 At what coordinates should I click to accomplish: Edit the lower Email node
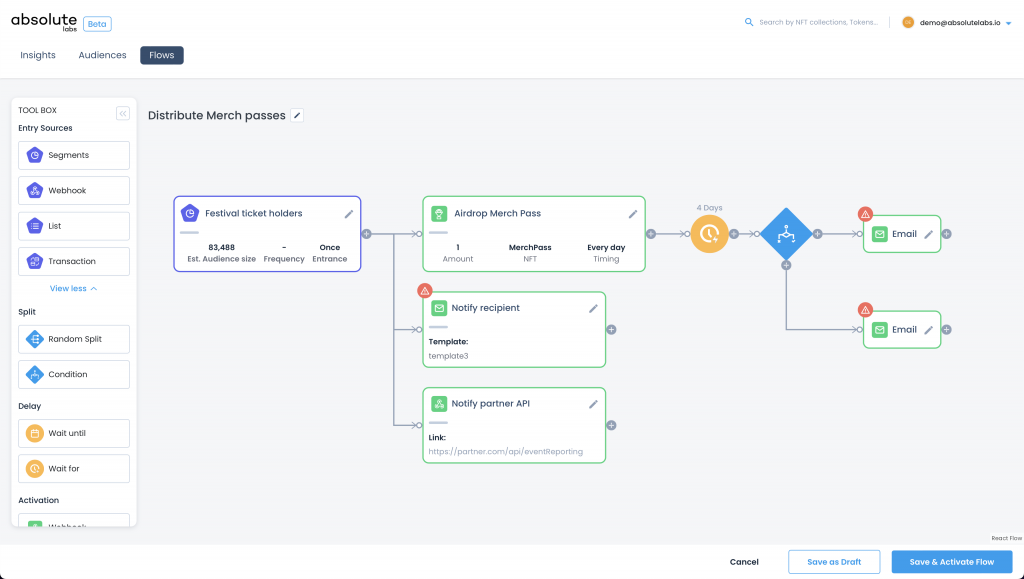(929, 330)
